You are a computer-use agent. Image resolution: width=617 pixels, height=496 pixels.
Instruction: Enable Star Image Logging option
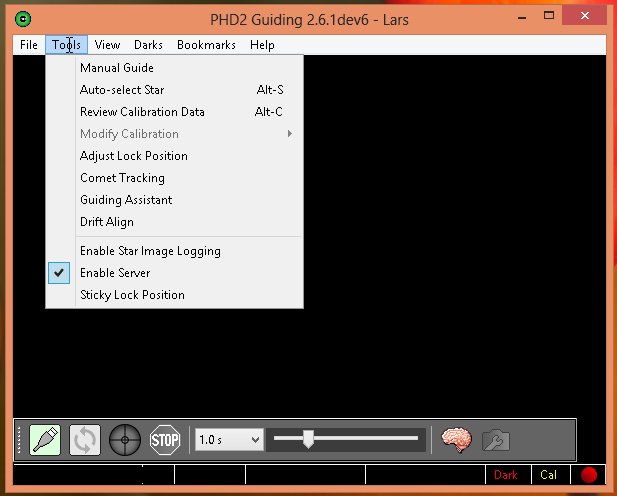click(x=174, y=251)
